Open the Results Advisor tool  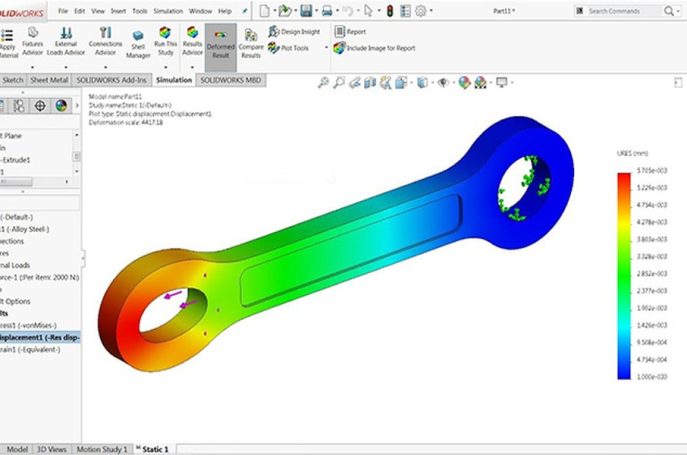[x=192, y=40]
